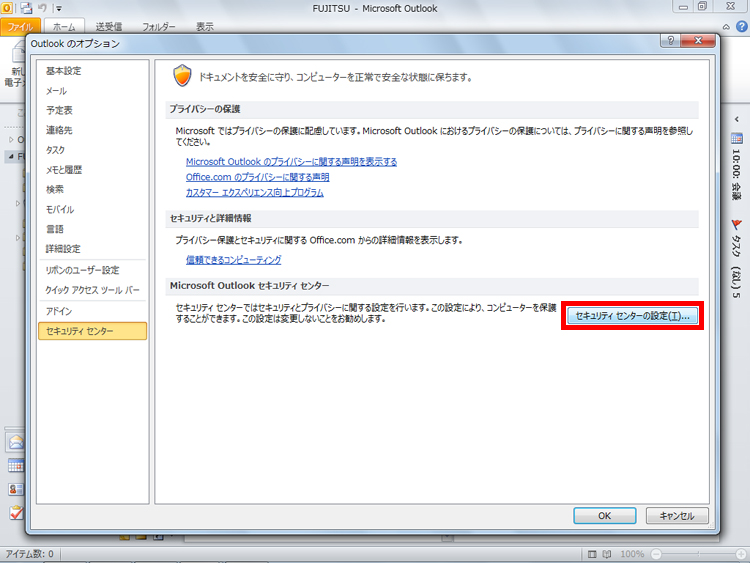This screenshot has height=563, width=750.
Task: Minimize the main Outlook window
Action: tap(684, 7)
